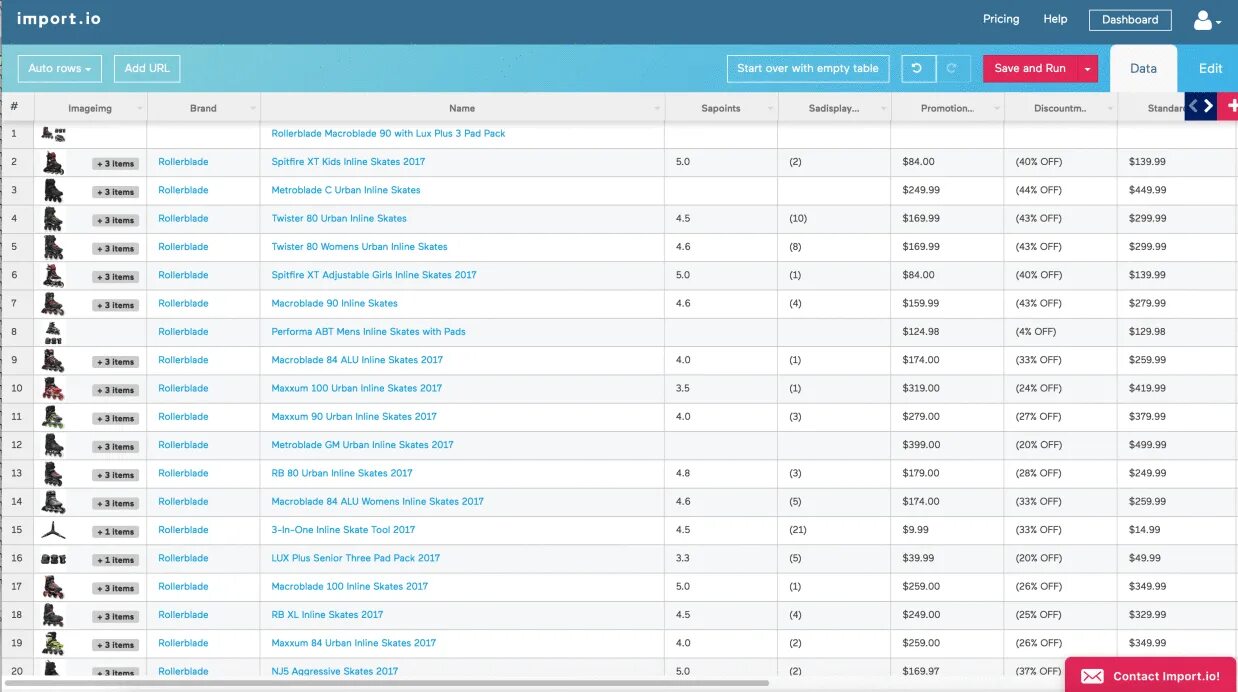Select the (21) review count cell
Image resolution: width=1238 pixels, height=692 pixels.
click(x=834, y=530)
